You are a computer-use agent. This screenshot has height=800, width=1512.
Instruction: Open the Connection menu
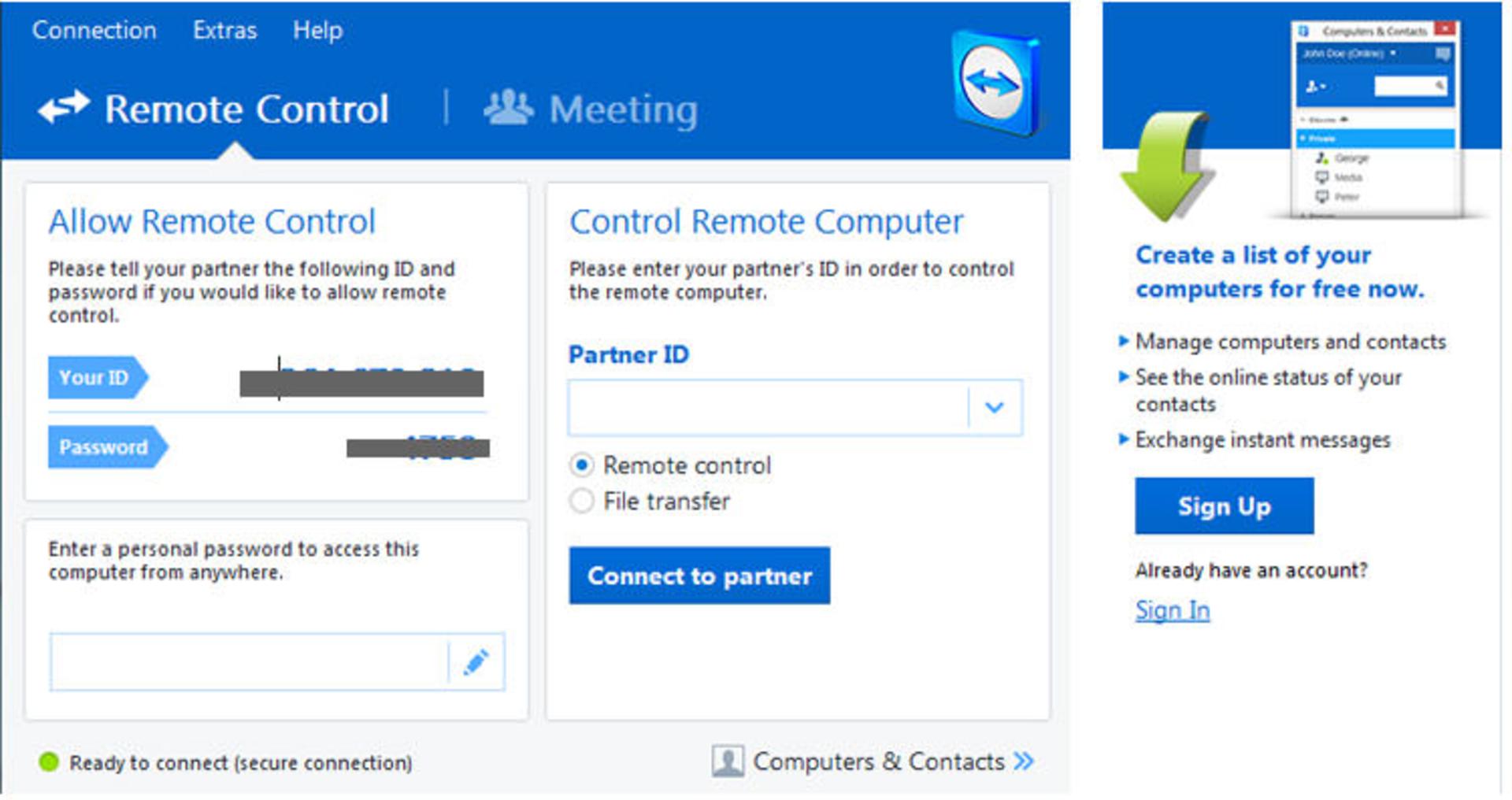pyautogui.click(x=94, y=30)
